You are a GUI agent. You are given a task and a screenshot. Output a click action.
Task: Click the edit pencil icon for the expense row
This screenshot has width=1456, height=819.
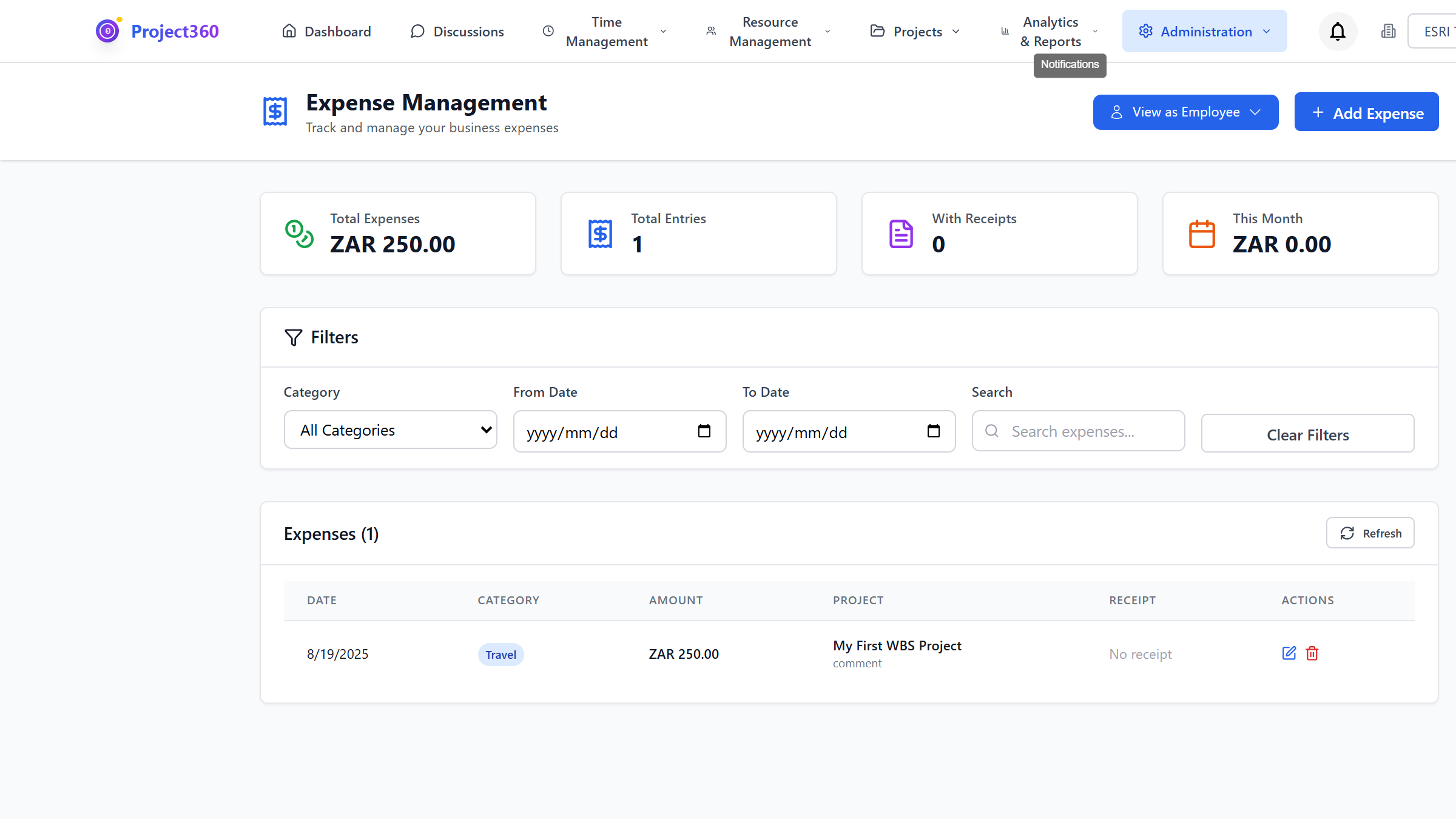coord(1289,653)
